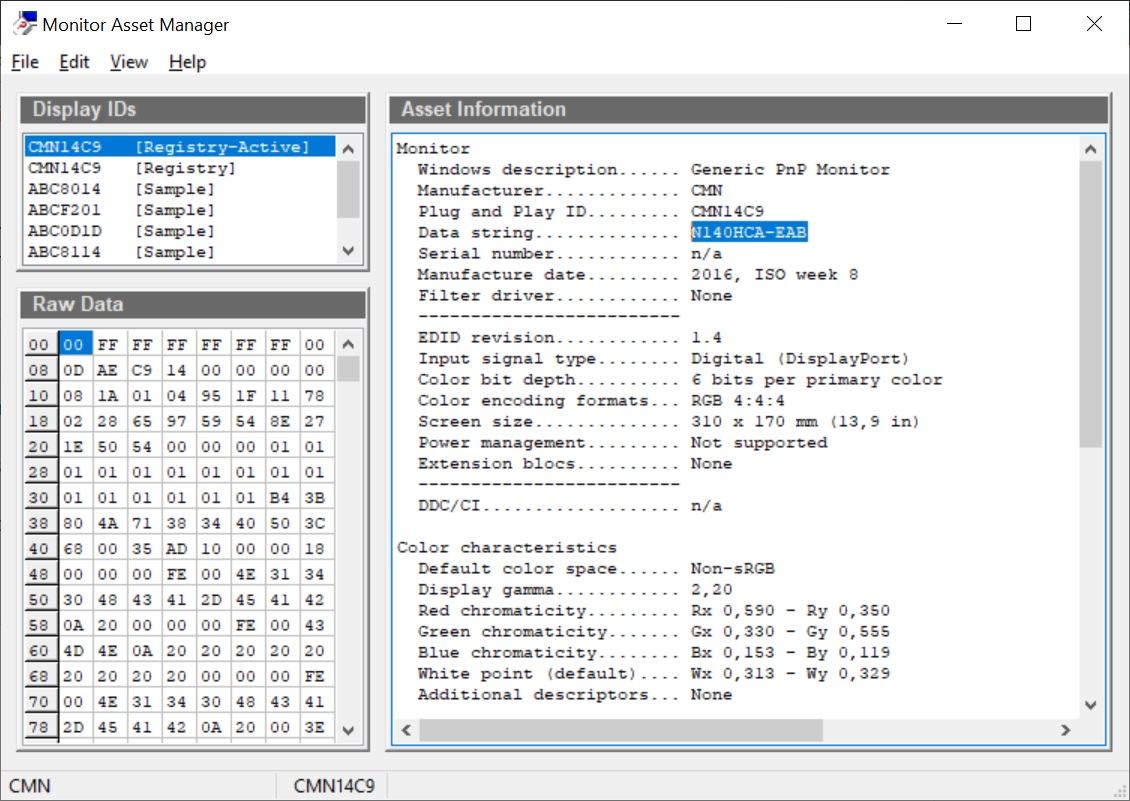Click highlighted data string N140HCA-EAB
The image size is (1130, 801).
749,232
